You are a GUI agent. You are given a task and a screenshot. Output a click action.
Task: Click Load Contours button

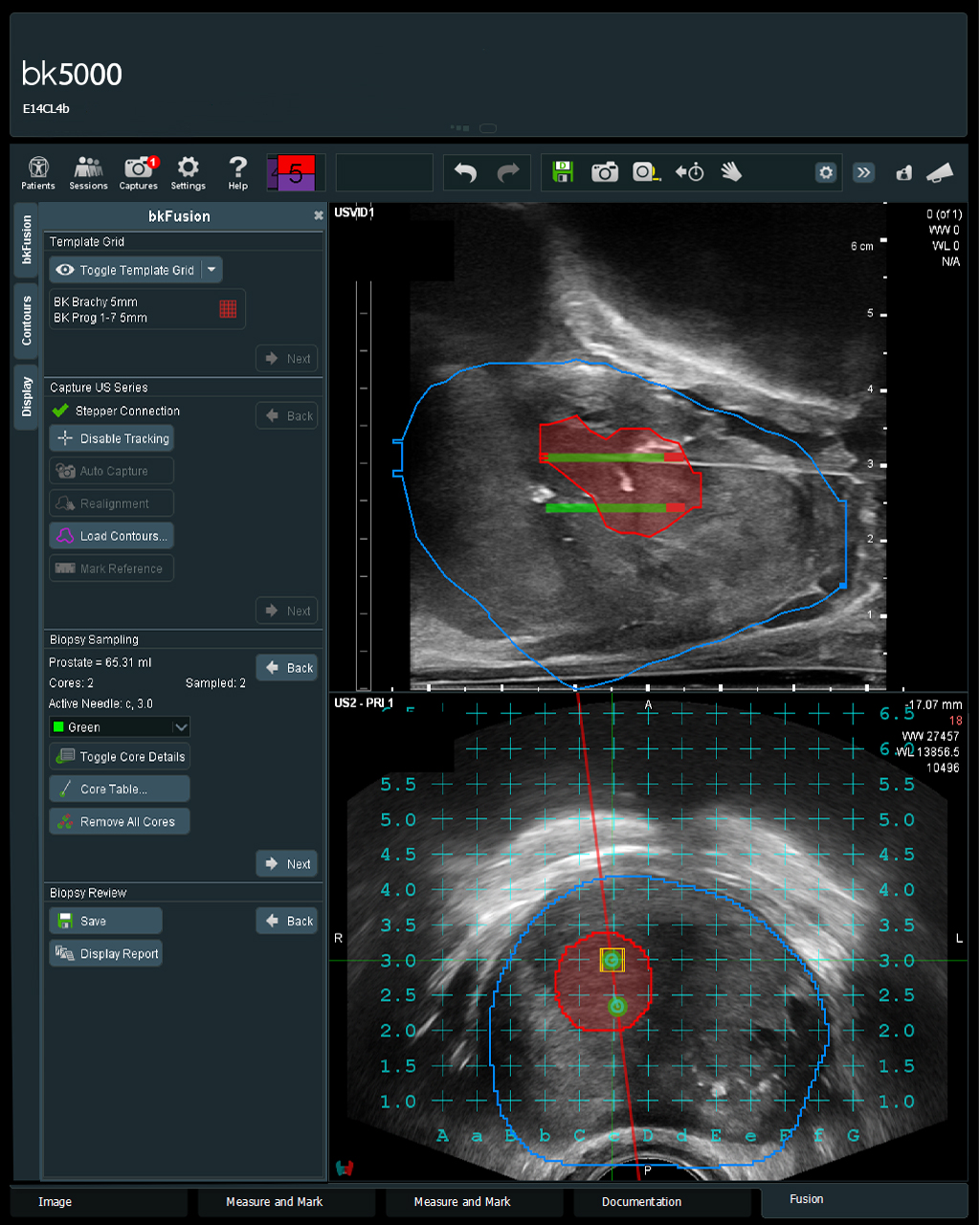(x=112, y=537)
